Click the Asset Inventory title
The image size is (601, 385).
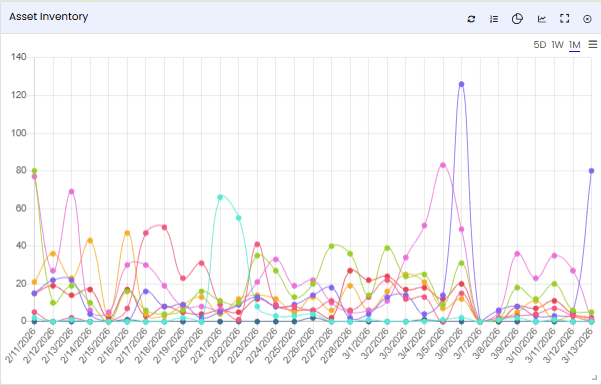(x=49, y=16)
